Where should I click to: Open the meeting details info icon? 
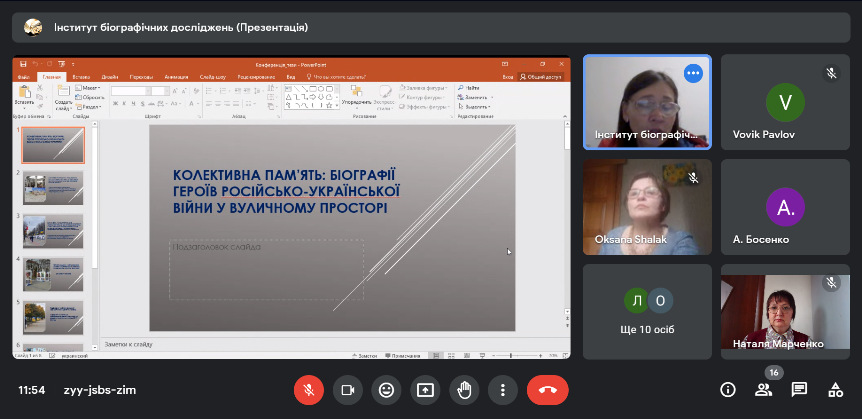tap(728, 390)
